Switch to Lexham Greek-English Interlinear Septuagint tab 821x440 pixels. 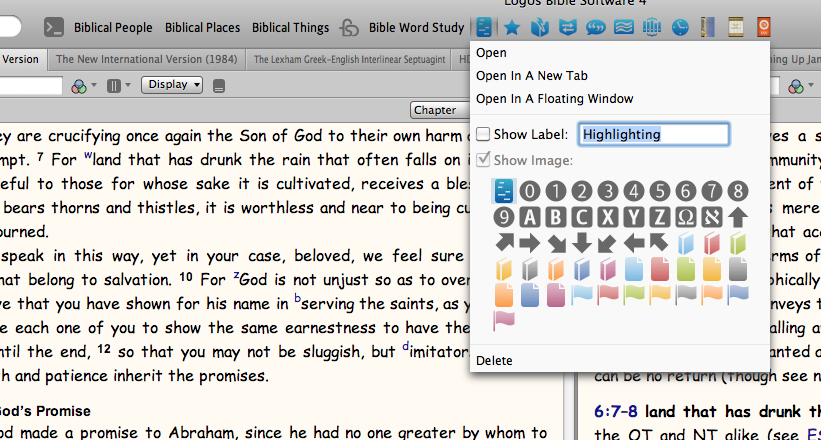(349, 60)
